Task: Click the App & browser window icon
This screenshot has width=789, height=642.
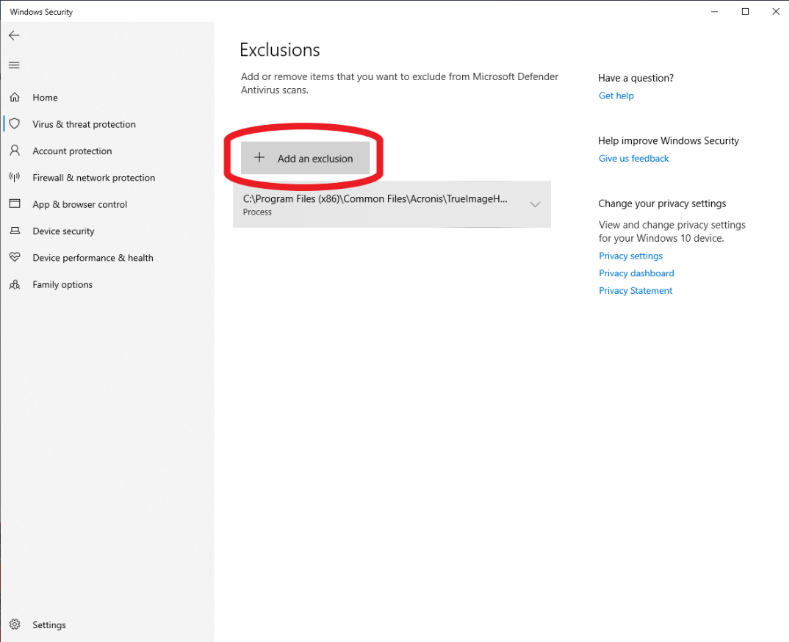Action: pos(15,204)
